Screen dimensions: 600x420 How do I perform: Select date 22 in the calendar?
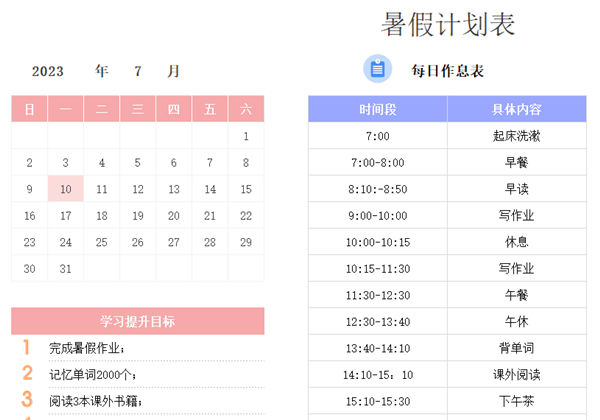click(246, 216)
